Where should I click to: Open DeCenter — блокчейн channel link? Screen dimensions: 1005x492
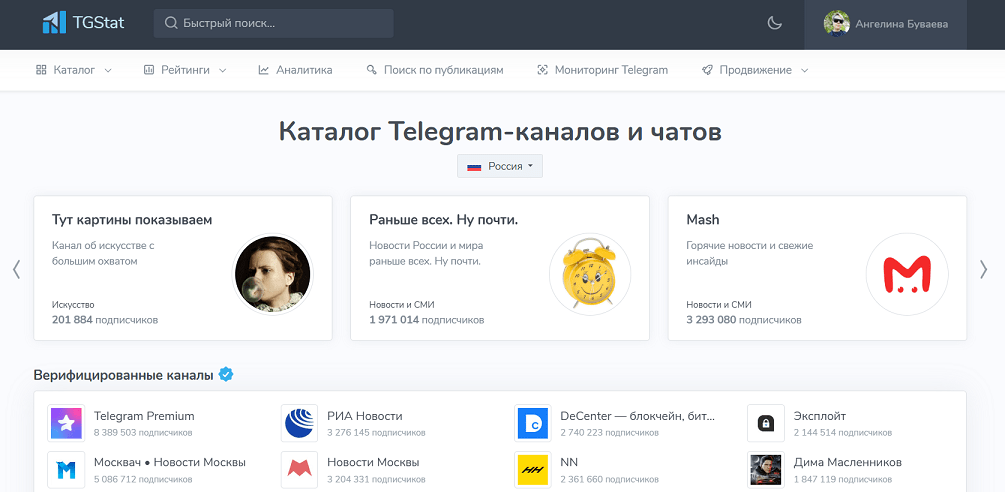(638, 416)
